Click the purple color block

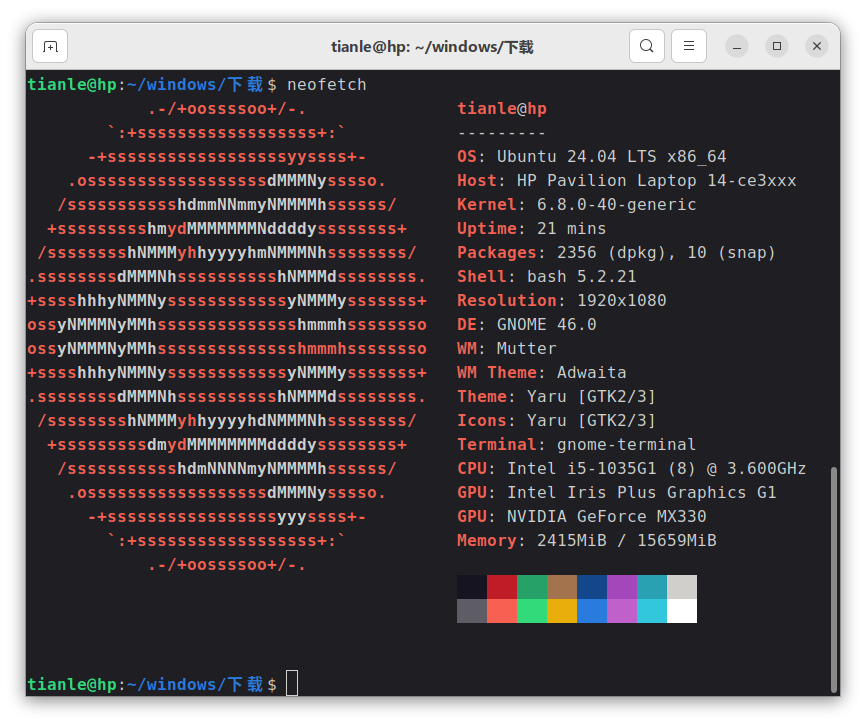click(622, 587)
